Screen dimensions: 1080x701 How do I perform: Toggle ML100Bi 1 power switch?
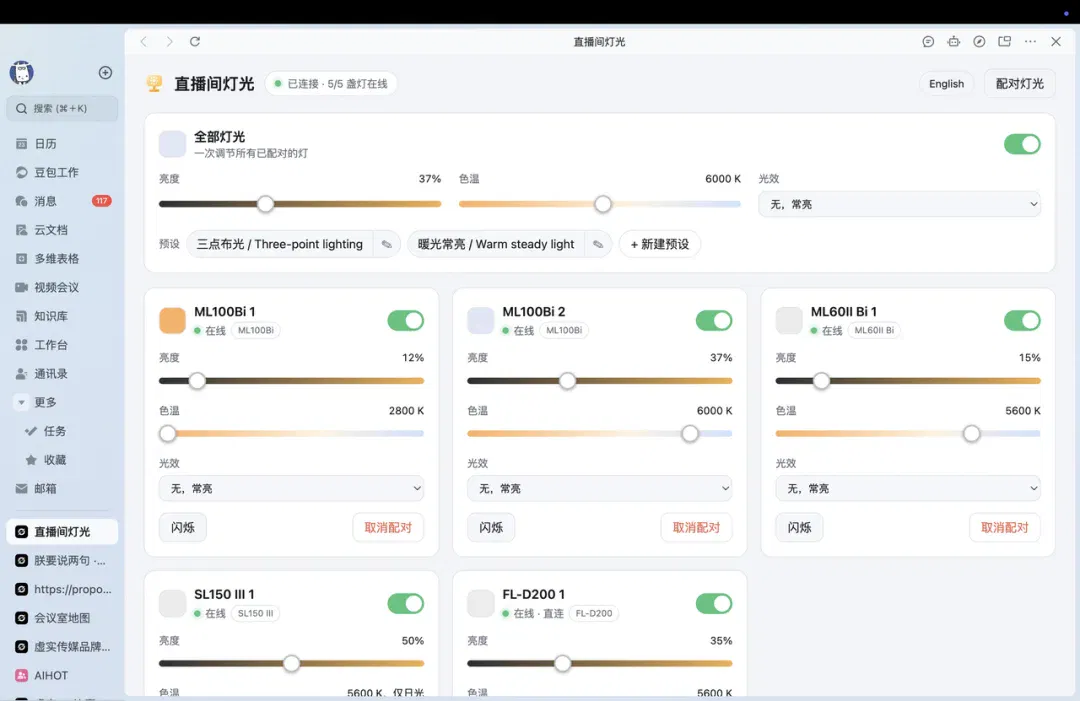point(405,320)
